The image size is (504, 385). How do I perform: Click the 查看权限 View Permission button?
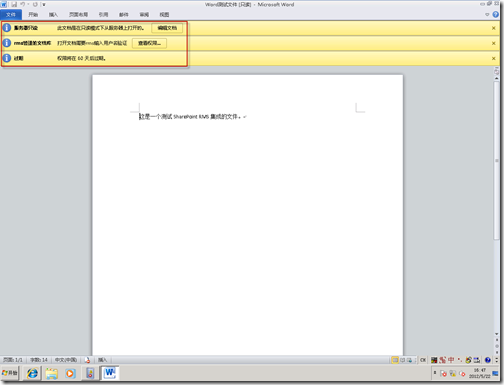[149, 43]
